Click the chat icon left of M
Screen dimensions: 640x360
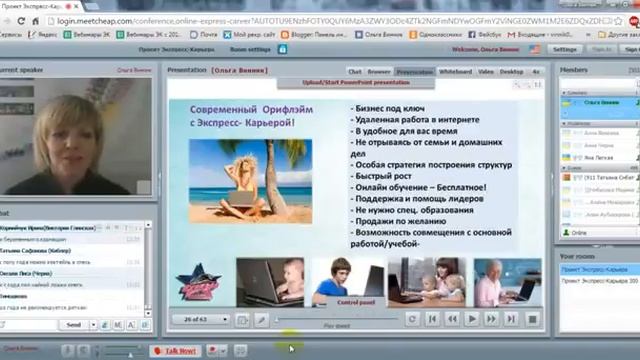click(x=104, y=325)
